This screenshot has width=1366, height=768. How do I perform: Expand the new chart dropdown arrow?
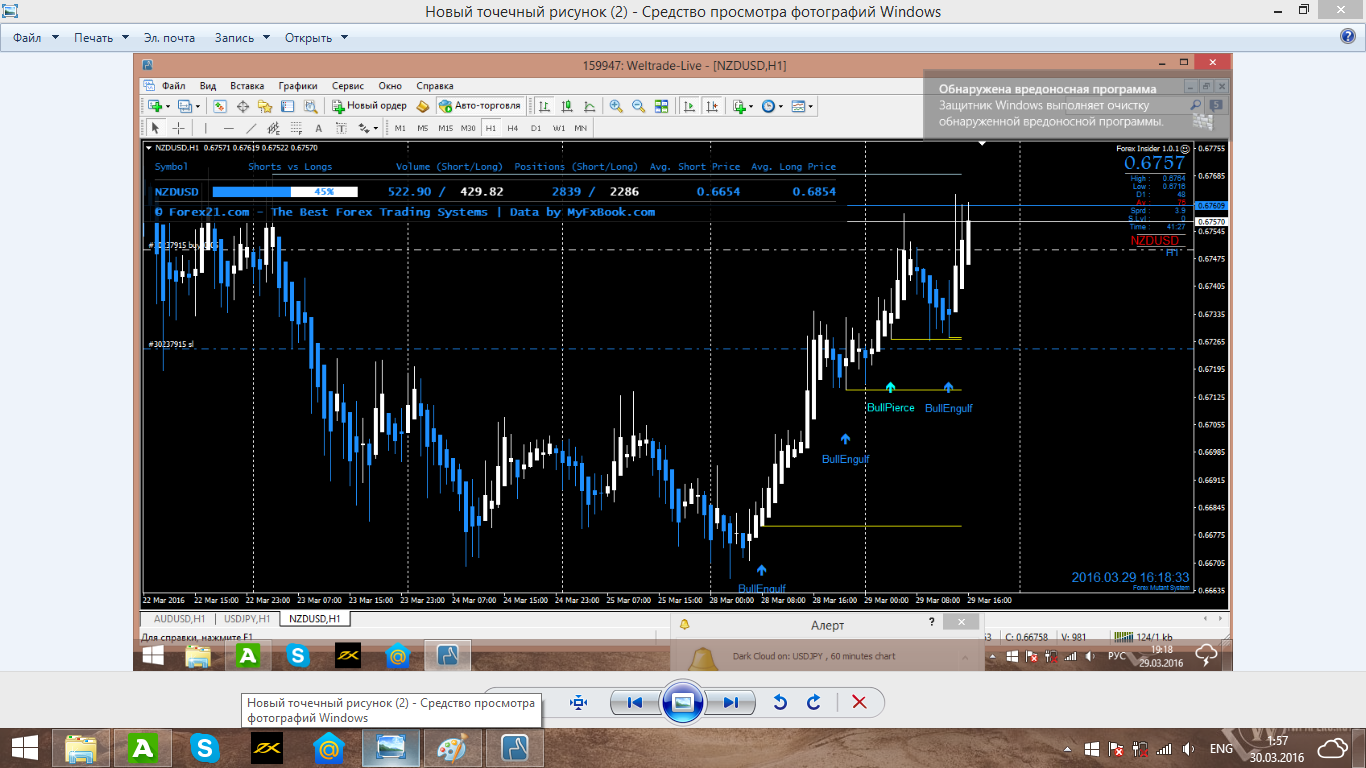pos(168,106)
